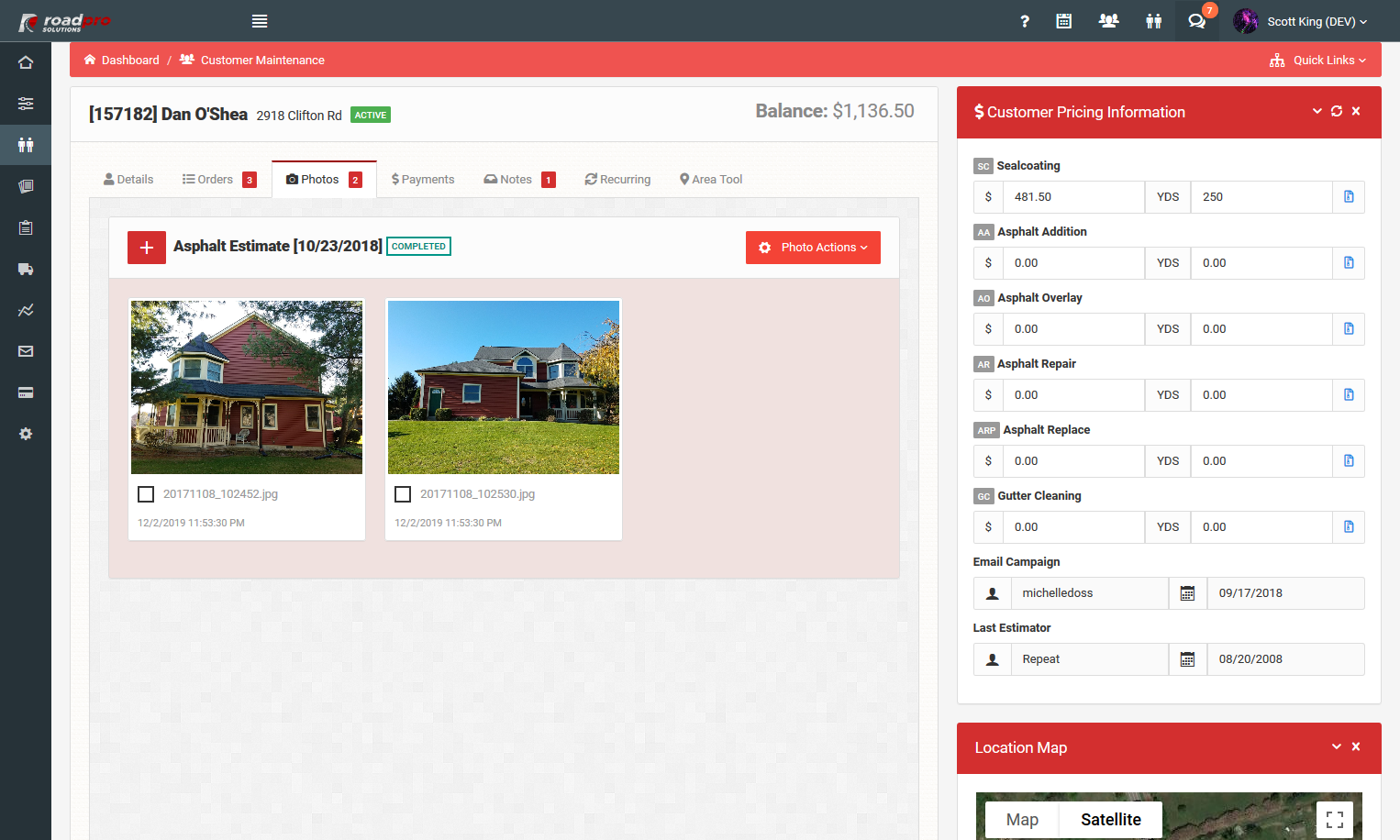Refresh the Customer Pricing Information panel
The height and width of the screenshot is (840, 1400).
click(1337, 111)
